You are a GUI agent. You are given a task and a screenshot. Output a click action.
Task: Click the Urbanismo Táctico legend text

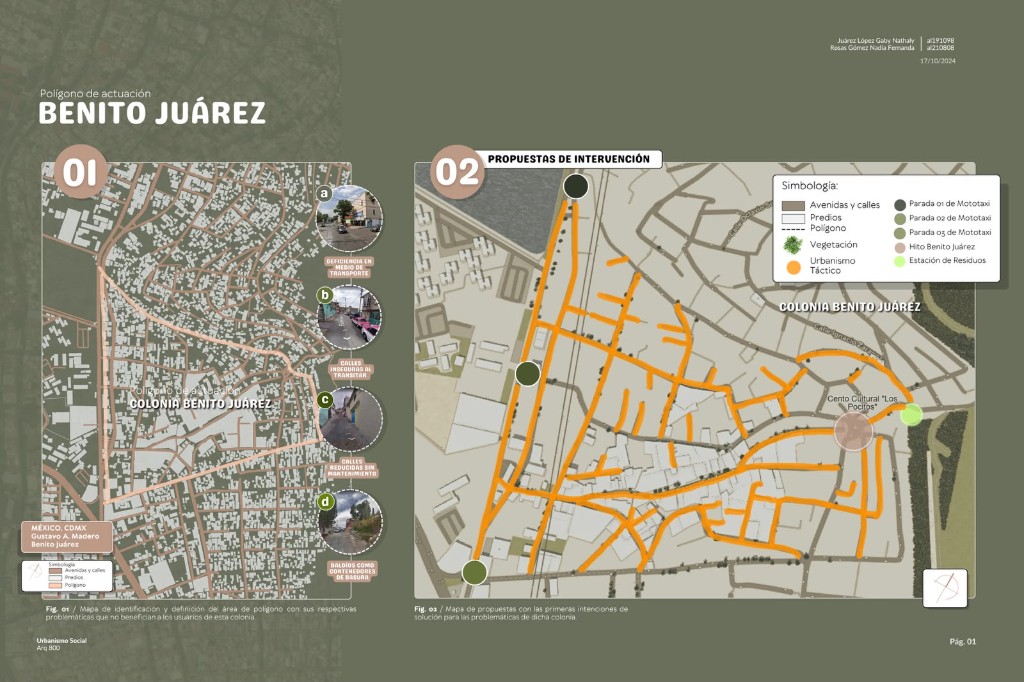click(832, 265)
